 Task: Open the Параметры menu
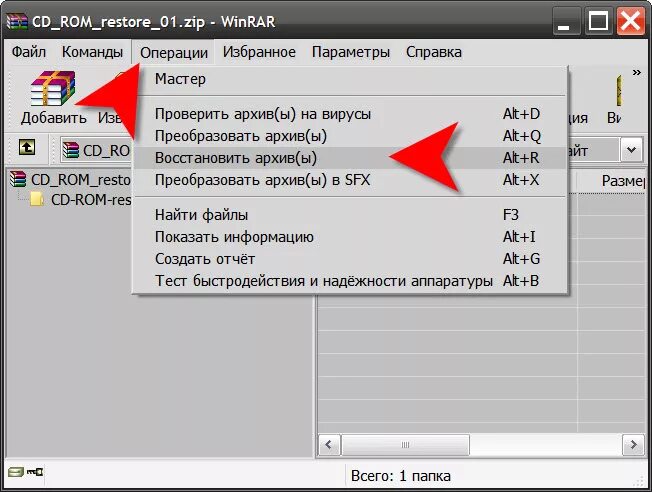click(x=351, y=52)
